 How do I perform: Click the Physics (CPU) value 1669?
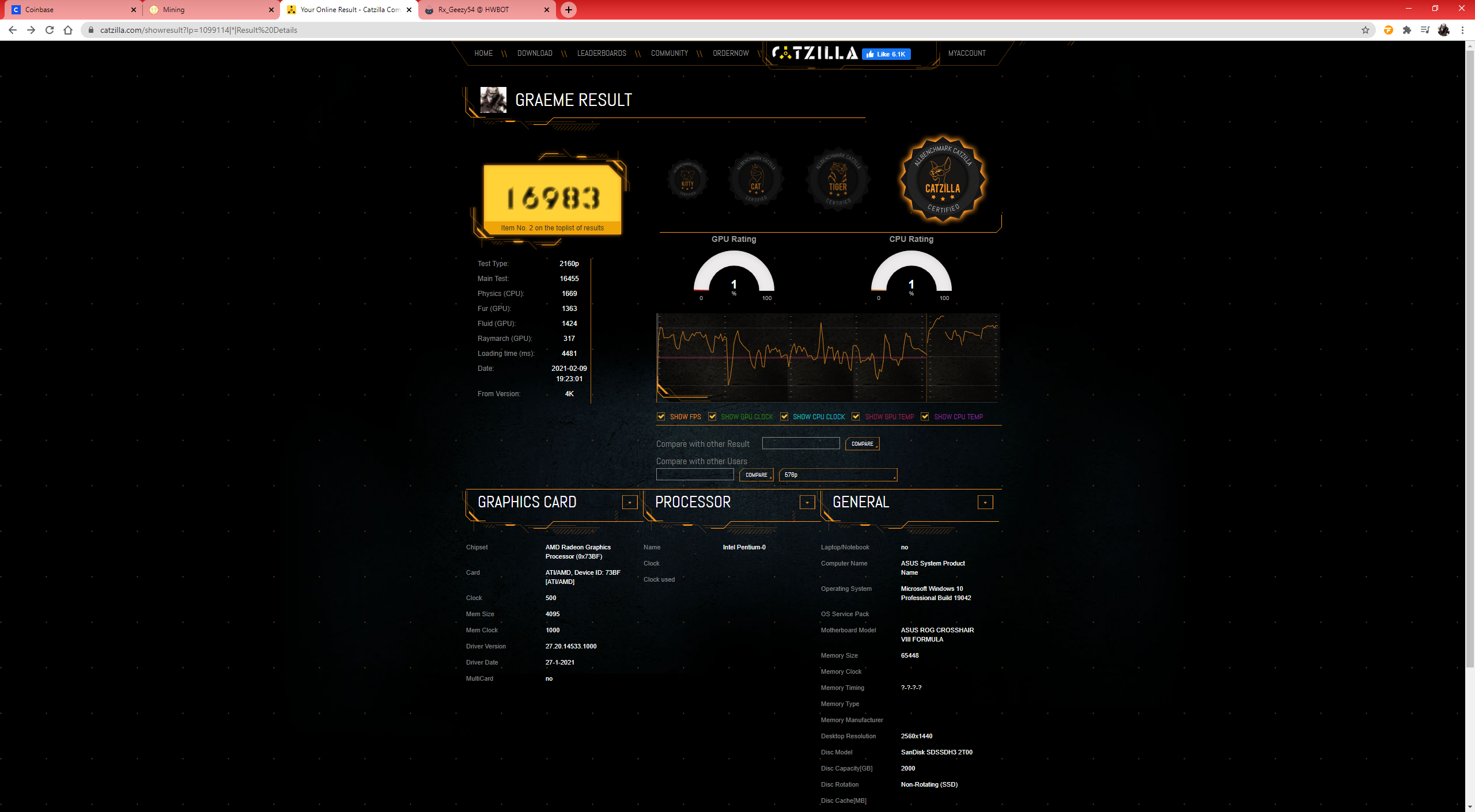569,294
